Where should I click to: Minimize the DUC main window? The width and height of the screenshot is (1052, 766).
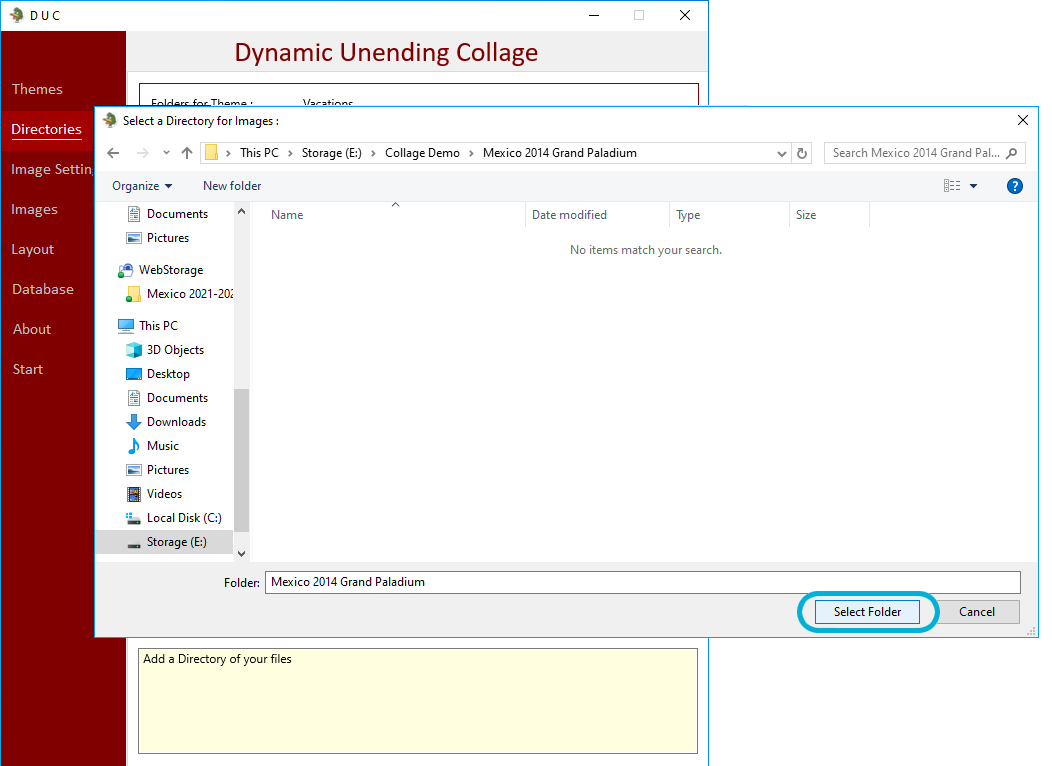click(594, 15)
